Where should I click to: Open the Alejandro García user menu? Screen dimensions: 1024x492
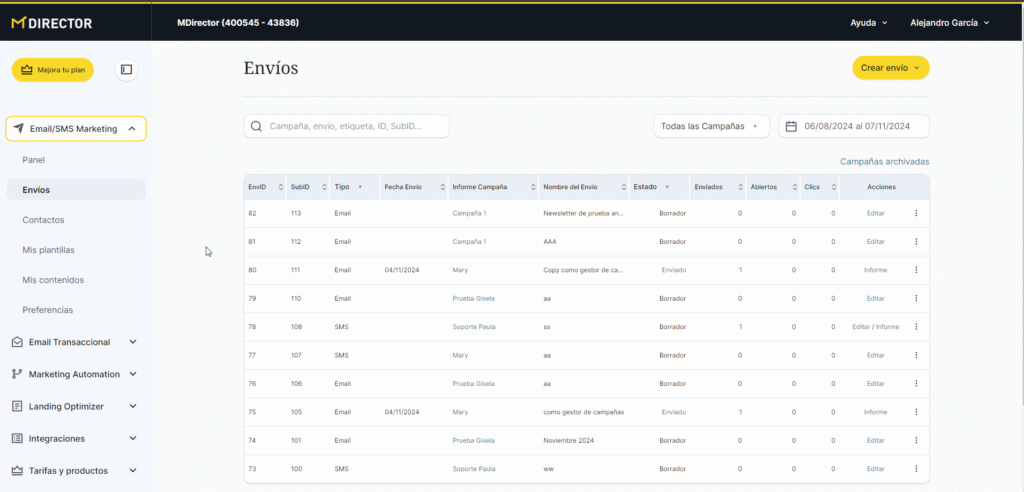click(949, 22)
